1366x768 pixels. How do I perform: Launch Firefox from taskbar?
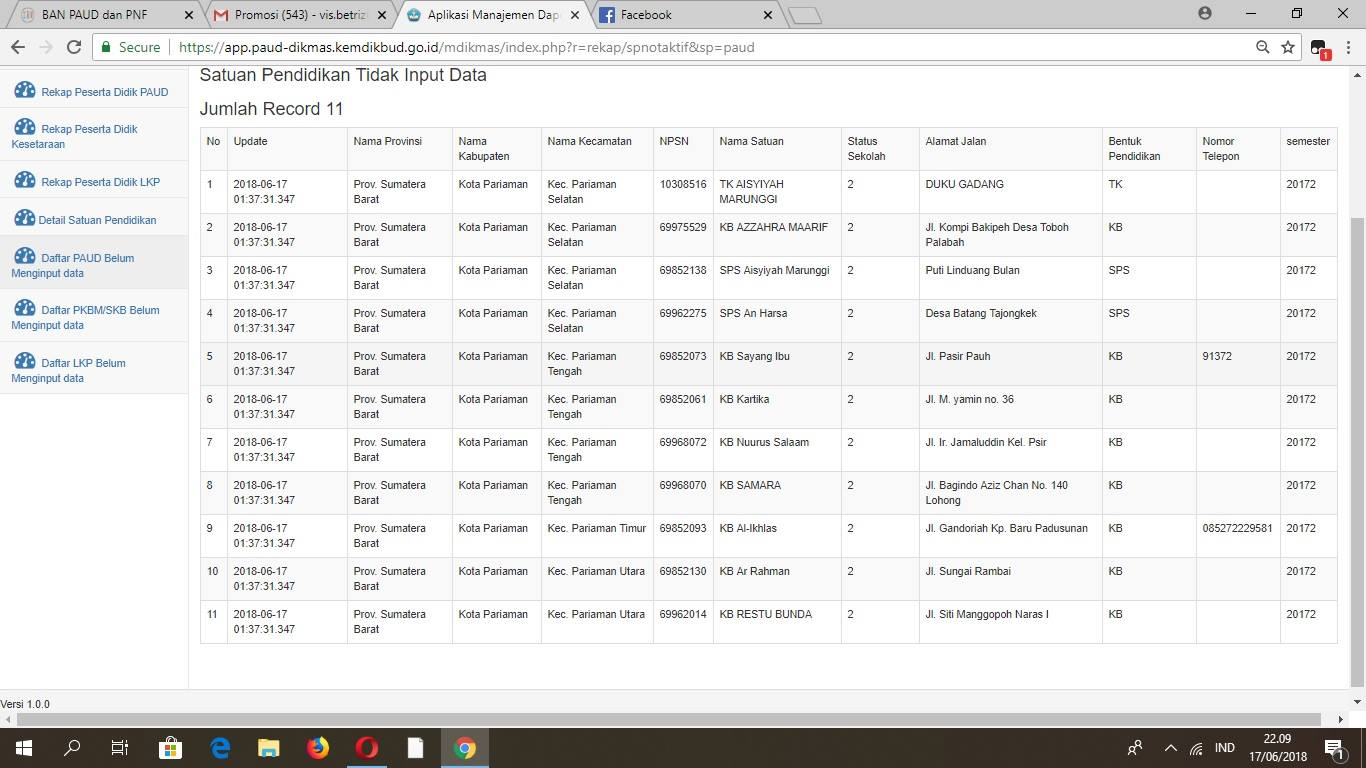click(x=318, y=748)
